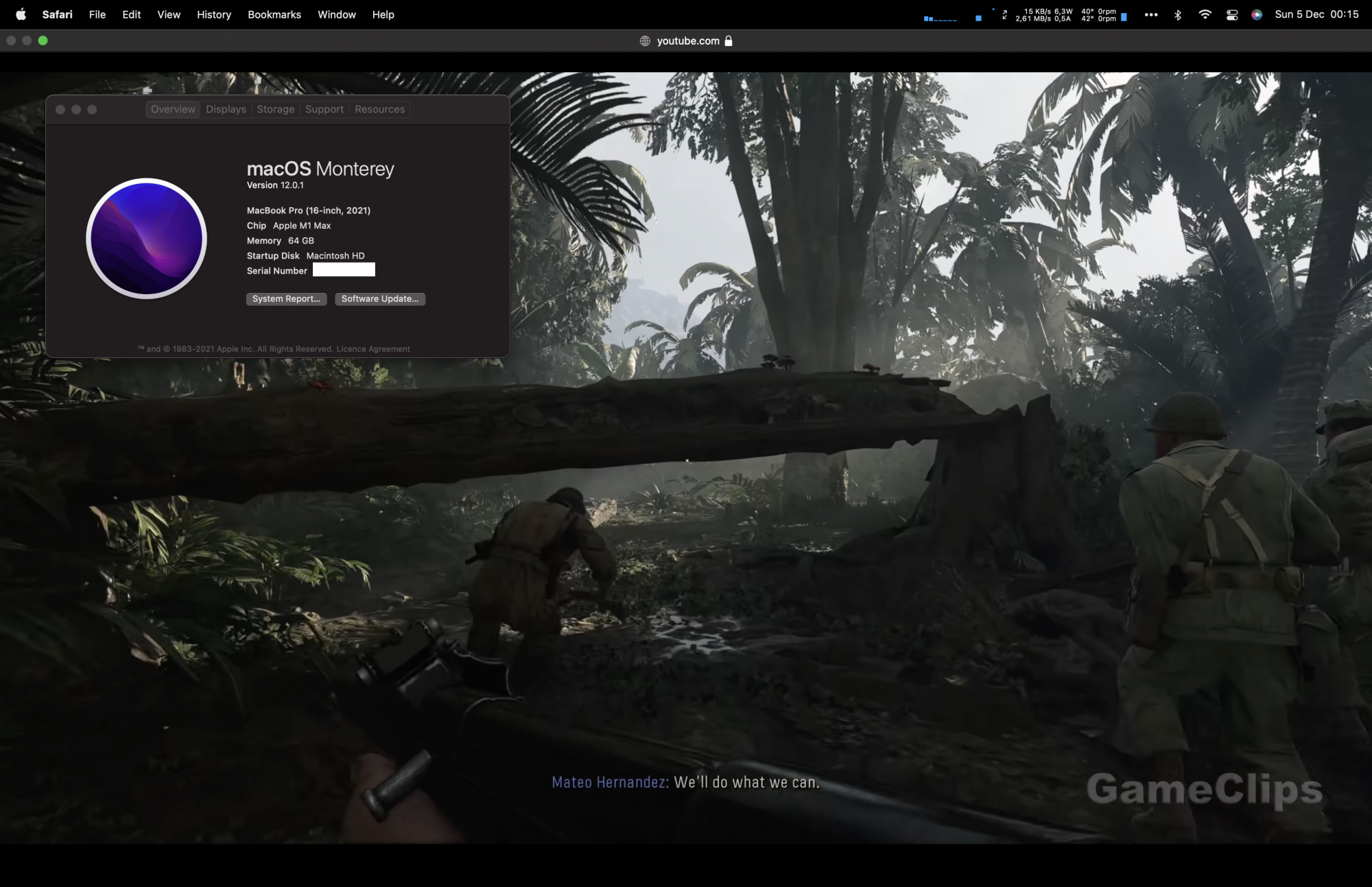Open the Bookmarks menu
Viewport: 1372px width, 887px height.
point(274,14)
